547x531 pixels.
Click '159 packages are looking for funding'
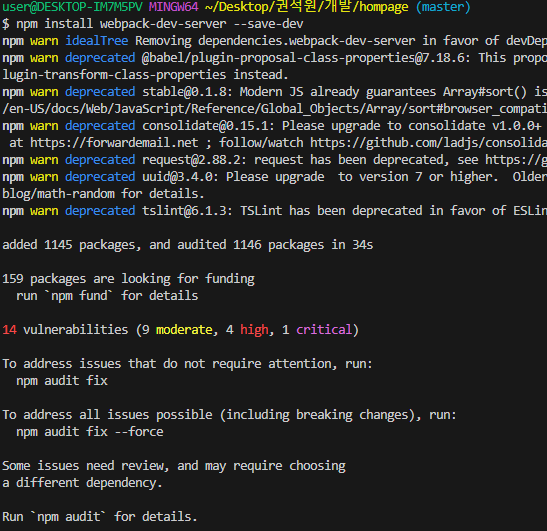click(x=128, y=279)
